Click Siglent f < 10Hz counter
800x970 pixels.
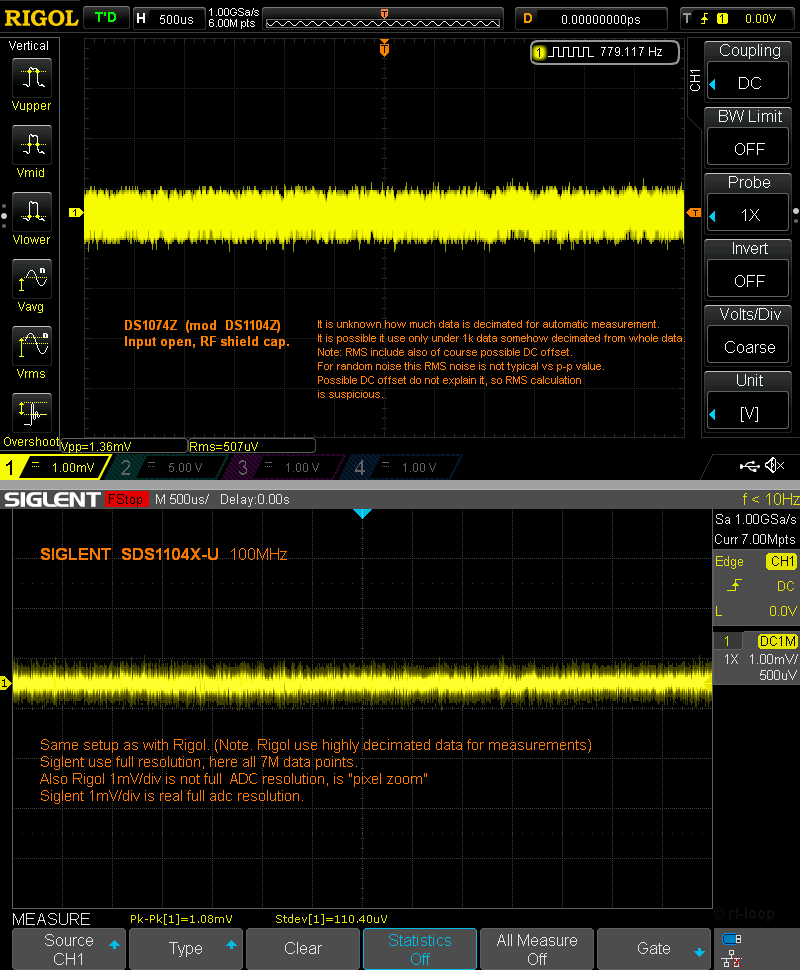coord(770,499)
